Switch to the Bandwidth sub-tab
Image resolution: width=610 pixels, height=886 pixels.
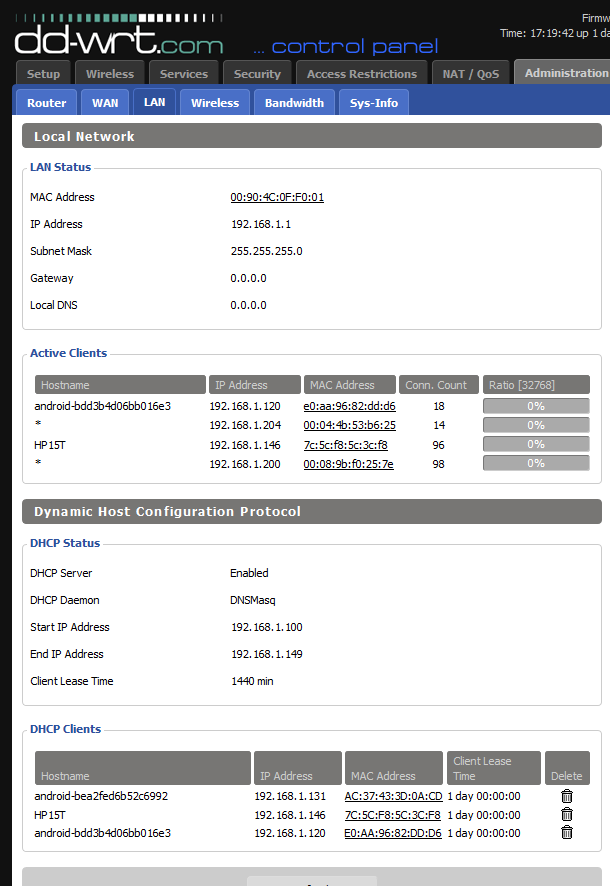click(x=294, y=103)
